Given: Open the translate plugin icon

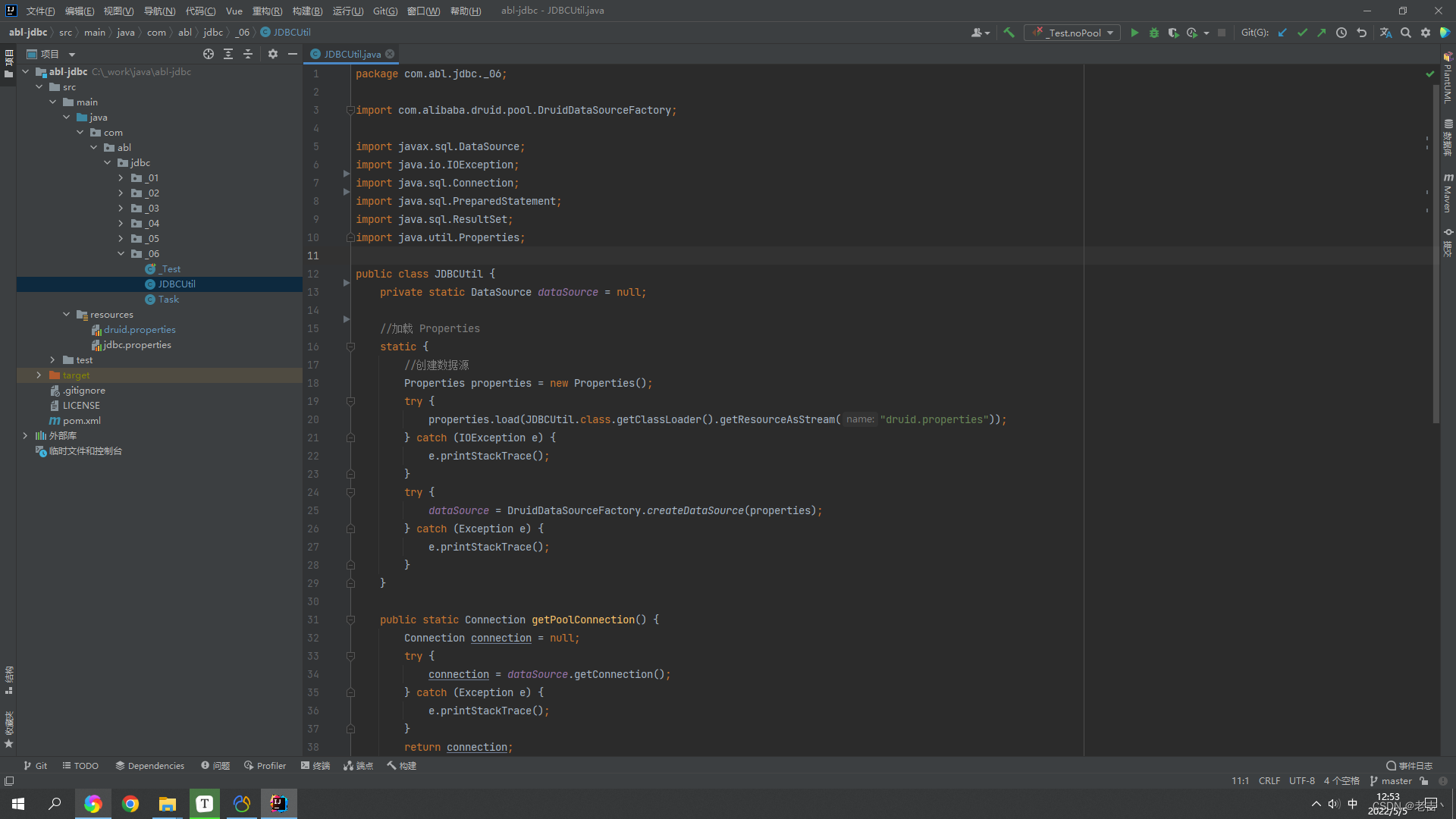Looking at the screenshot, I should pyautogui.click(x=1385, y=33).
